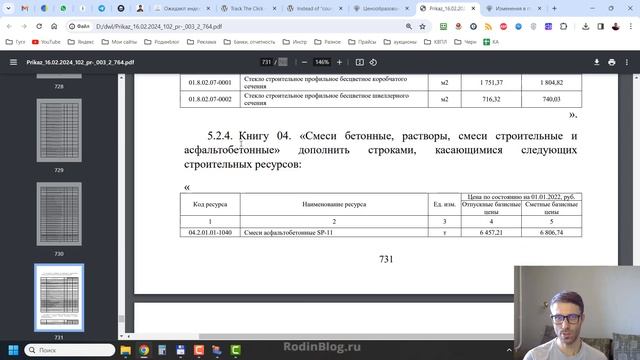The image size is (640, 360).
Task: Open the red ABP extension icon
Action: (x=503, y=26)
